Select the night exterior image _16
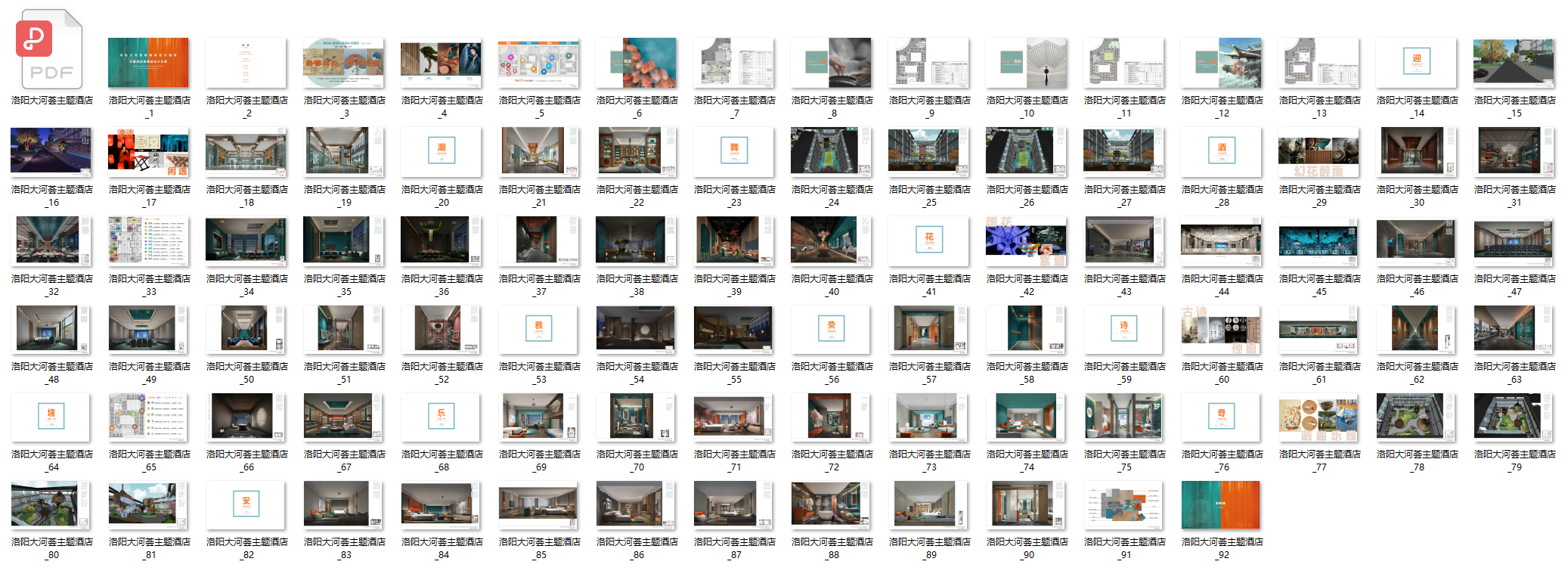The height and width of the screenshot is (577, 1568). [51, 151]
